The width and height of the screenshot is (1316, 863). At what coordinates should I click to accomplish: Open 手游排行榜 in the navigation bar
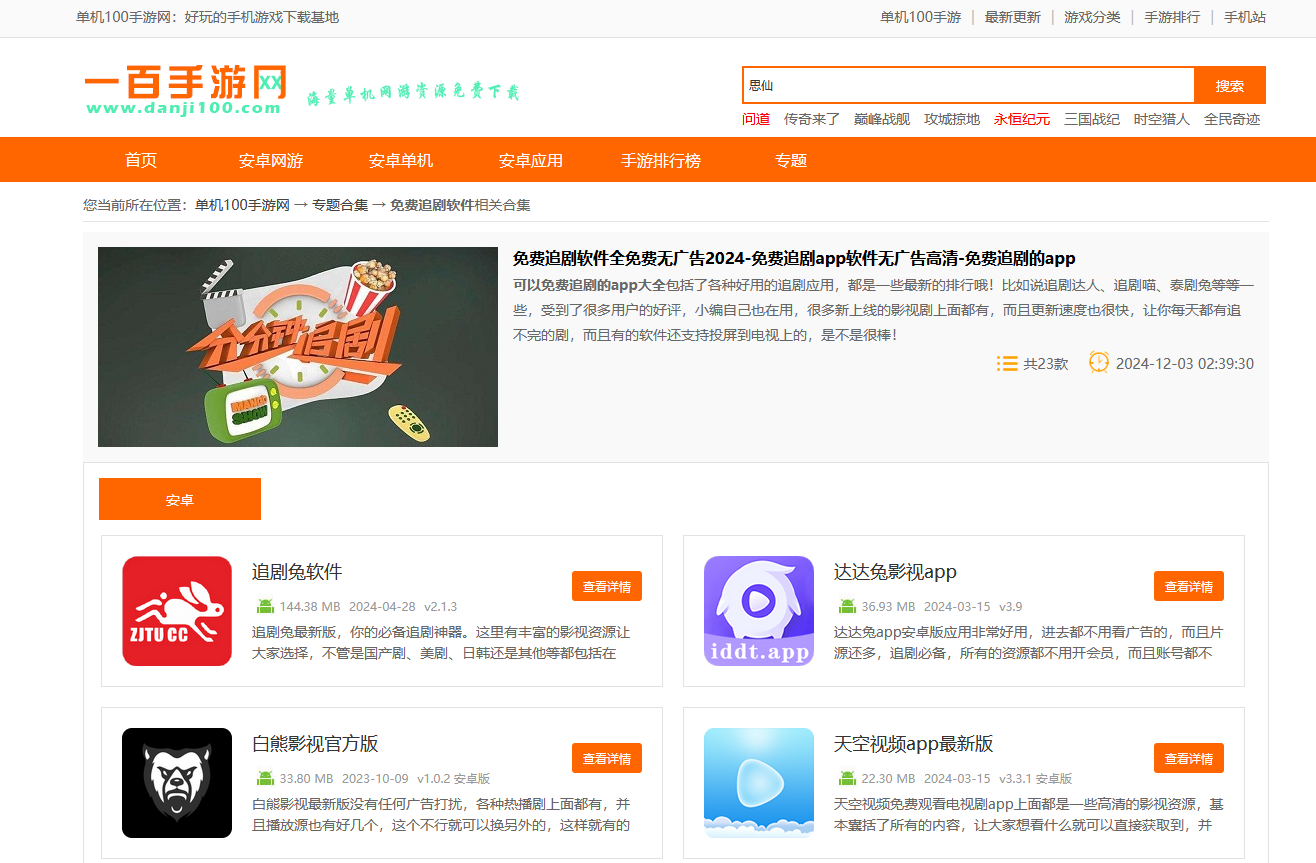tap(661, 160)
